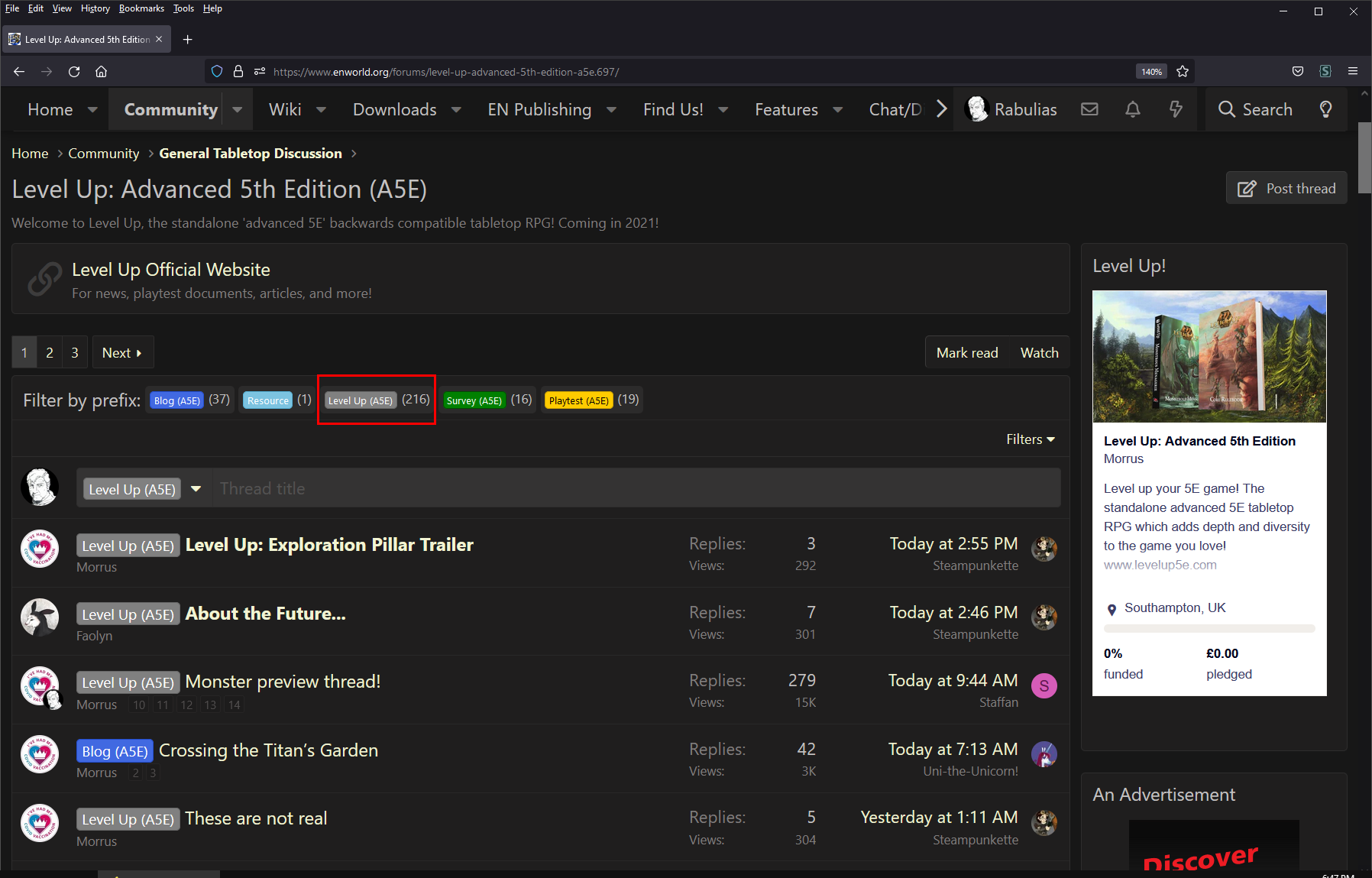Viewport: 1372px width, 878px height.
Task: Bookmark this page with the star icon
Action: (1183, 71)
